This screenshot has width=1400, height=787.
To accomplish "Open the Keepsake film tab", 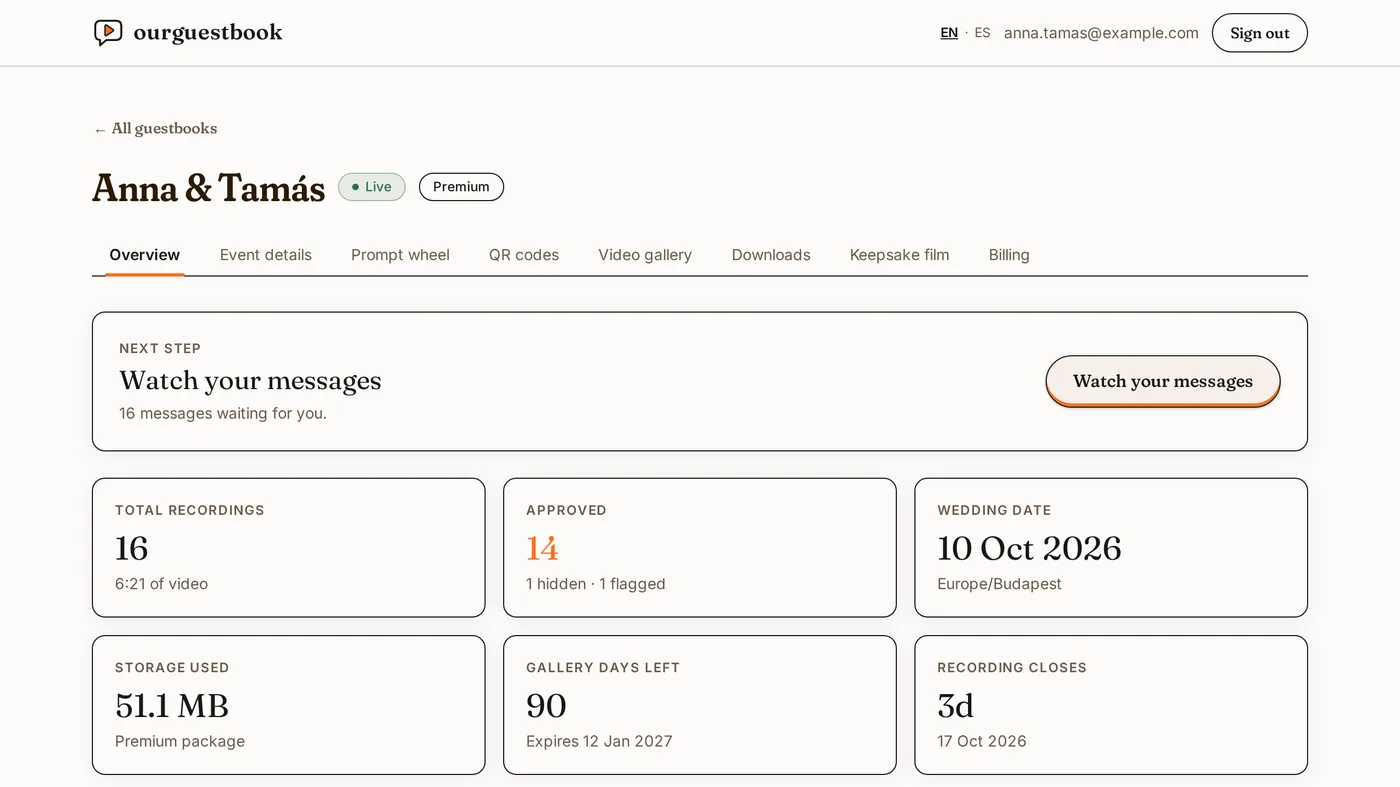I will coord(899,255).
